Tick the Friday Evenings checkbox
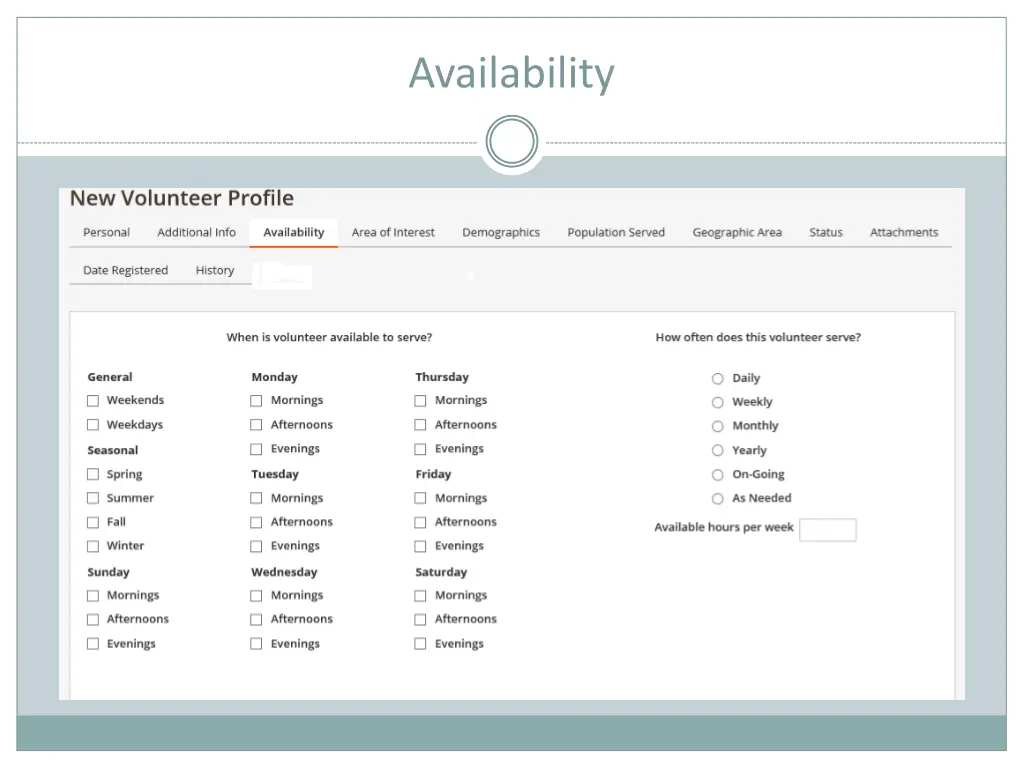 [421, 546]
